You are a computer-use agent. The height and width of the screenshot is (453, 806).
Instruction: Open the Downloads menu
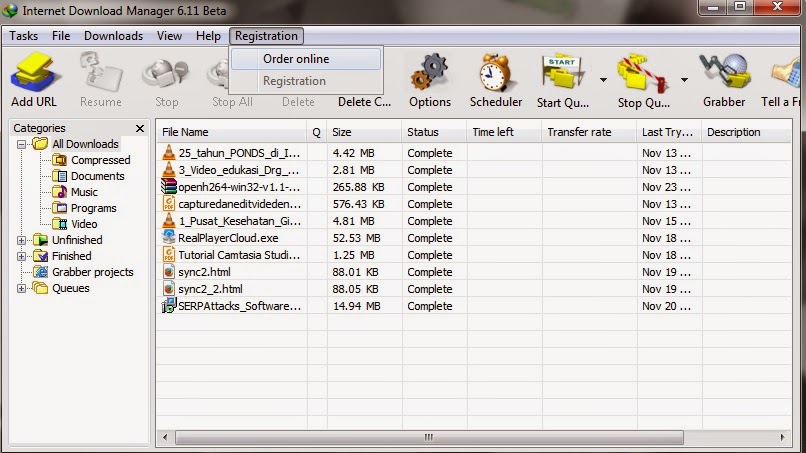(114, 36)
